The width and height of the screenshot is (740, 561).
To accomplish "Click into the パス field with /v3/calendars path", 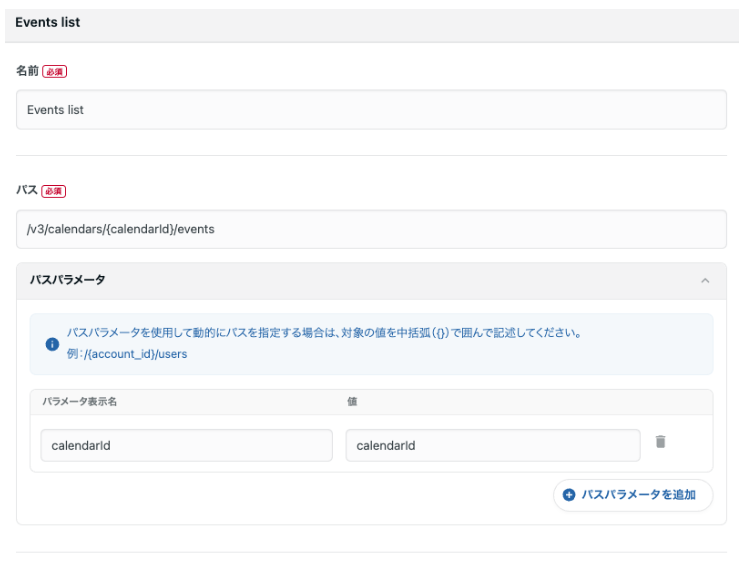I will (371, 229).
